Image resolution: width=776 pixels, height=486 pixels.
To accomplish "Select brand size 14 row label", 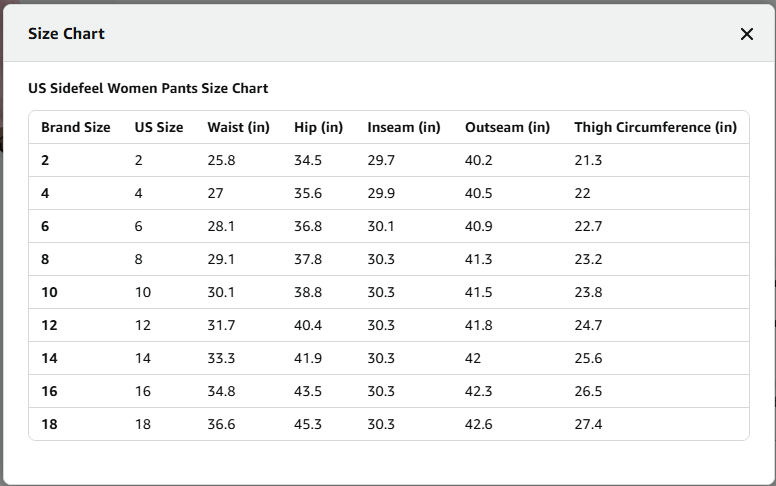I will coord(49,358).
